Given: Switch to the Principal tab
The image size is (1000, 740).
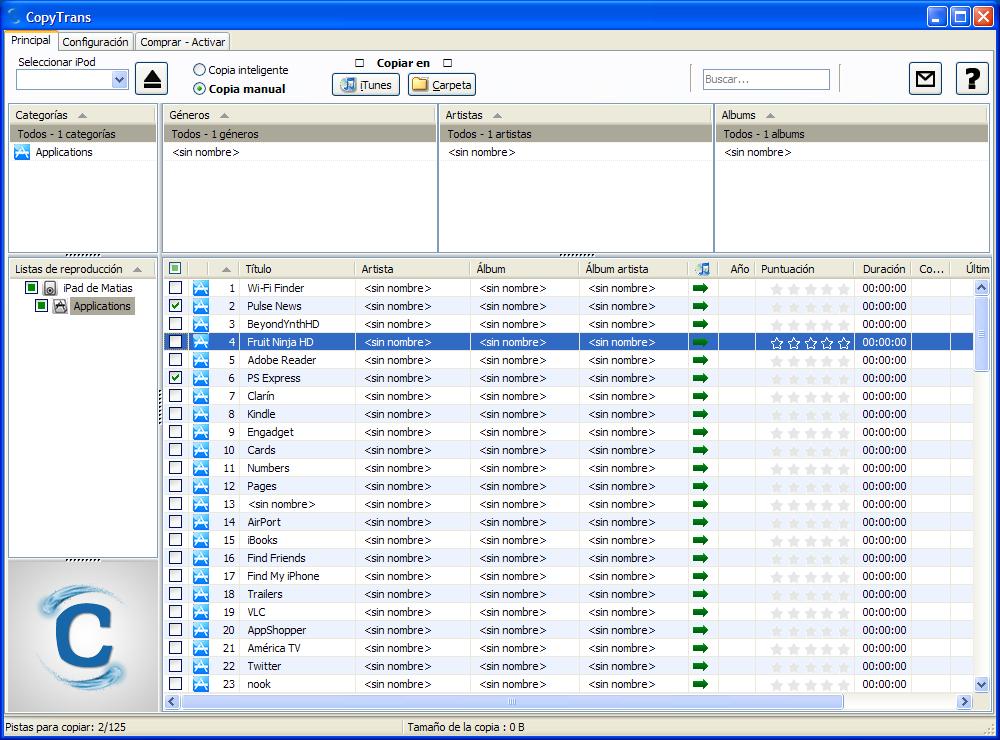Looking at the screenshot, I should coord(31,40).
